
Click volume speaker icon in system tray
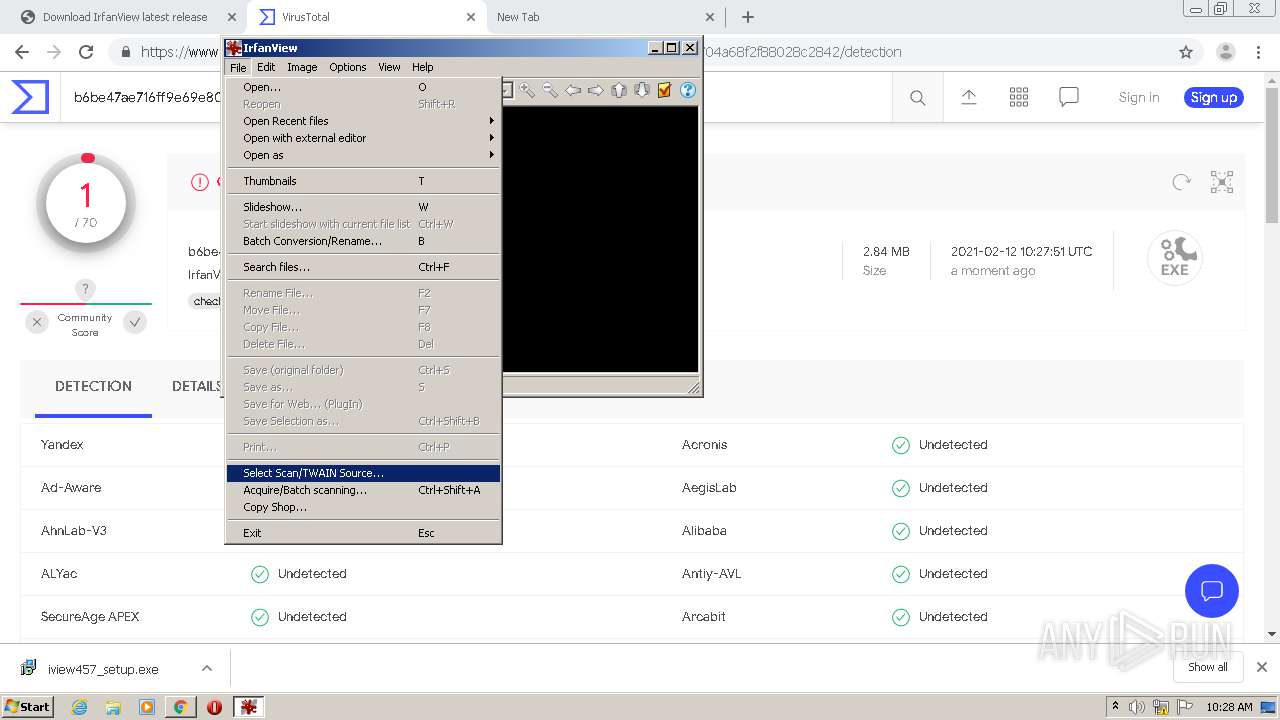pyautogui.click(x=1136, y=707)
